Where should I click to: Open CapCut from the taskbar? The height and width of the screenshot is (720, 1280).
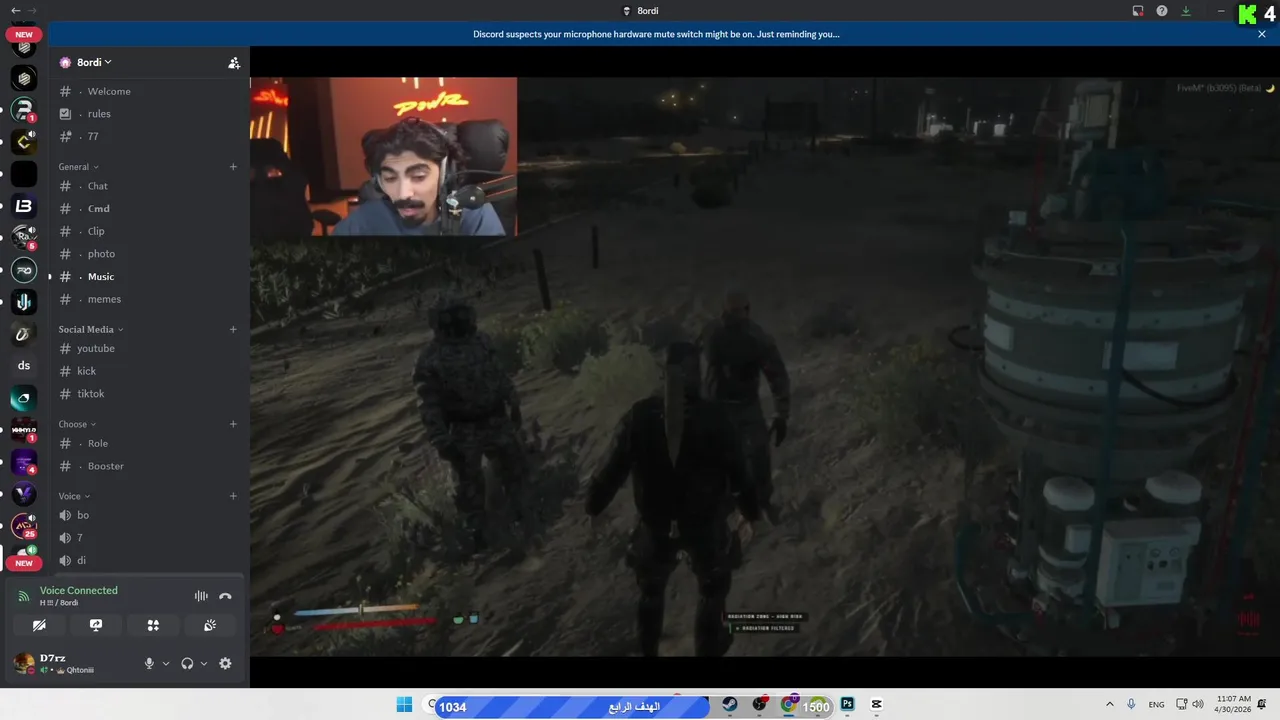coord(877,705)
